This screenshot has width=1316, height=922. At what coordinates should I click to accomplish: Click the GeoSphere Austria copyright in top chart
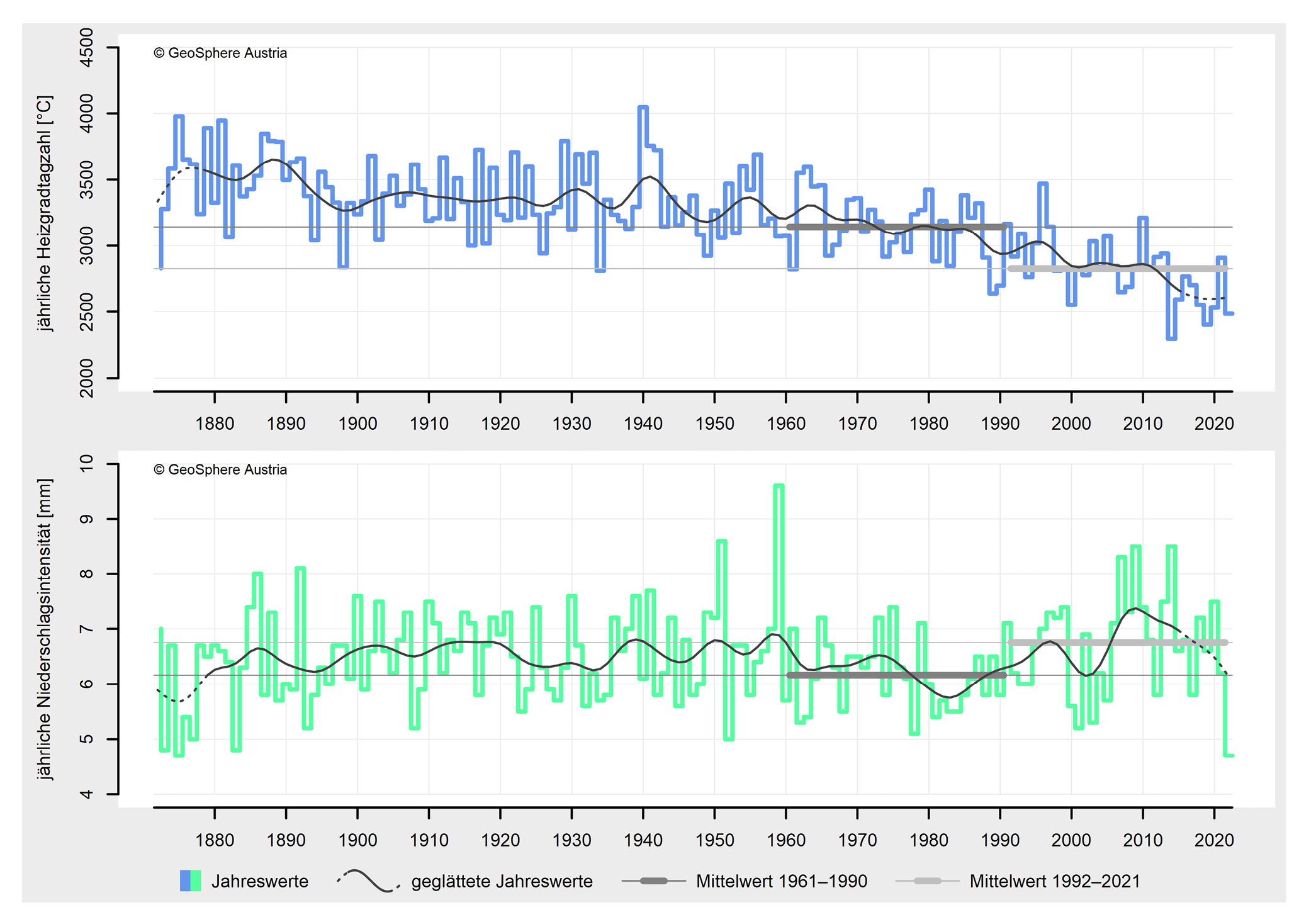coord(220,53)
